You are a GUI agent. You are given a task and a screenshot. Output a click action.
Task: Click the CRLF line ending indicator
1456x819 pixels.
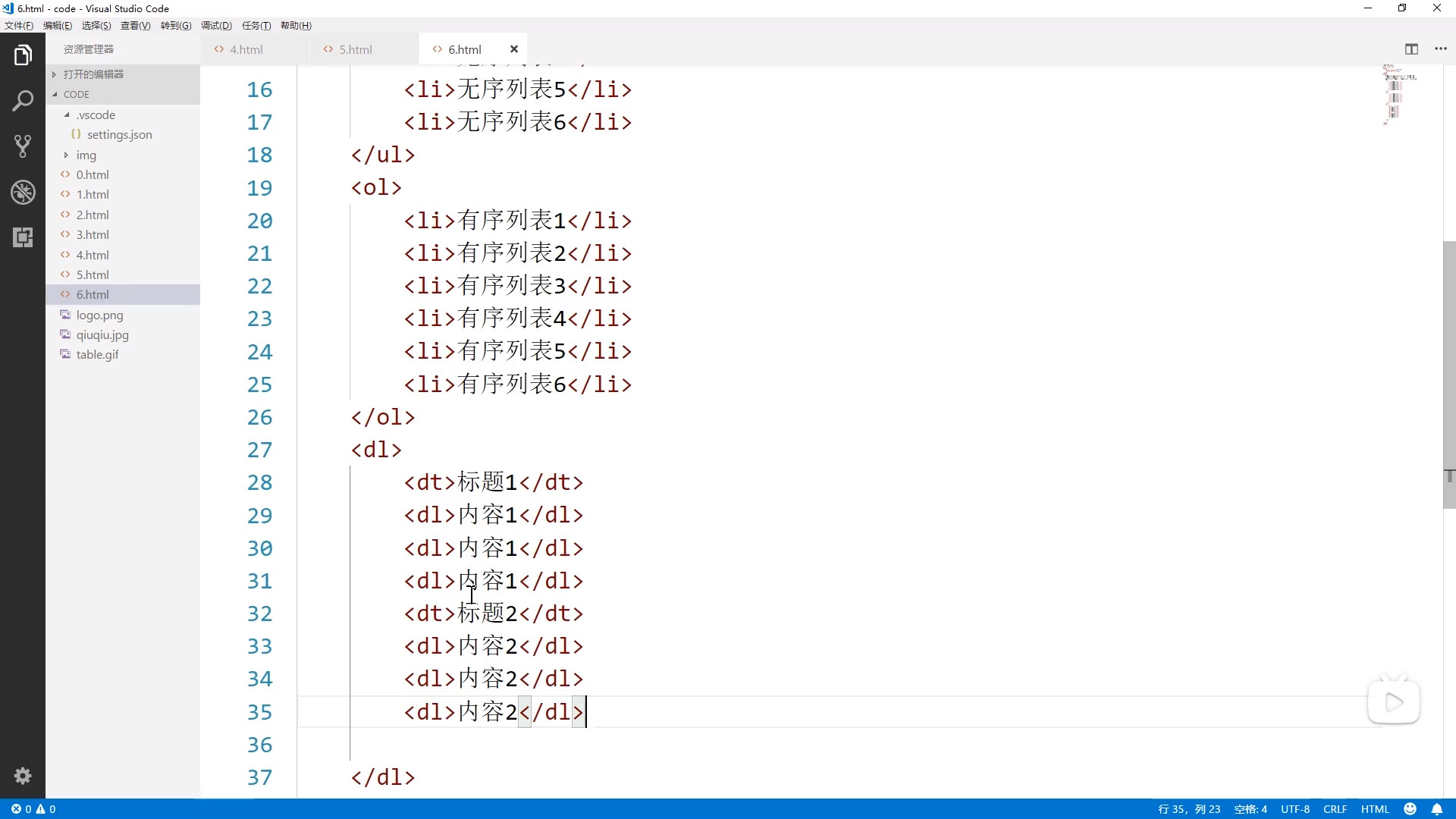1335,809
